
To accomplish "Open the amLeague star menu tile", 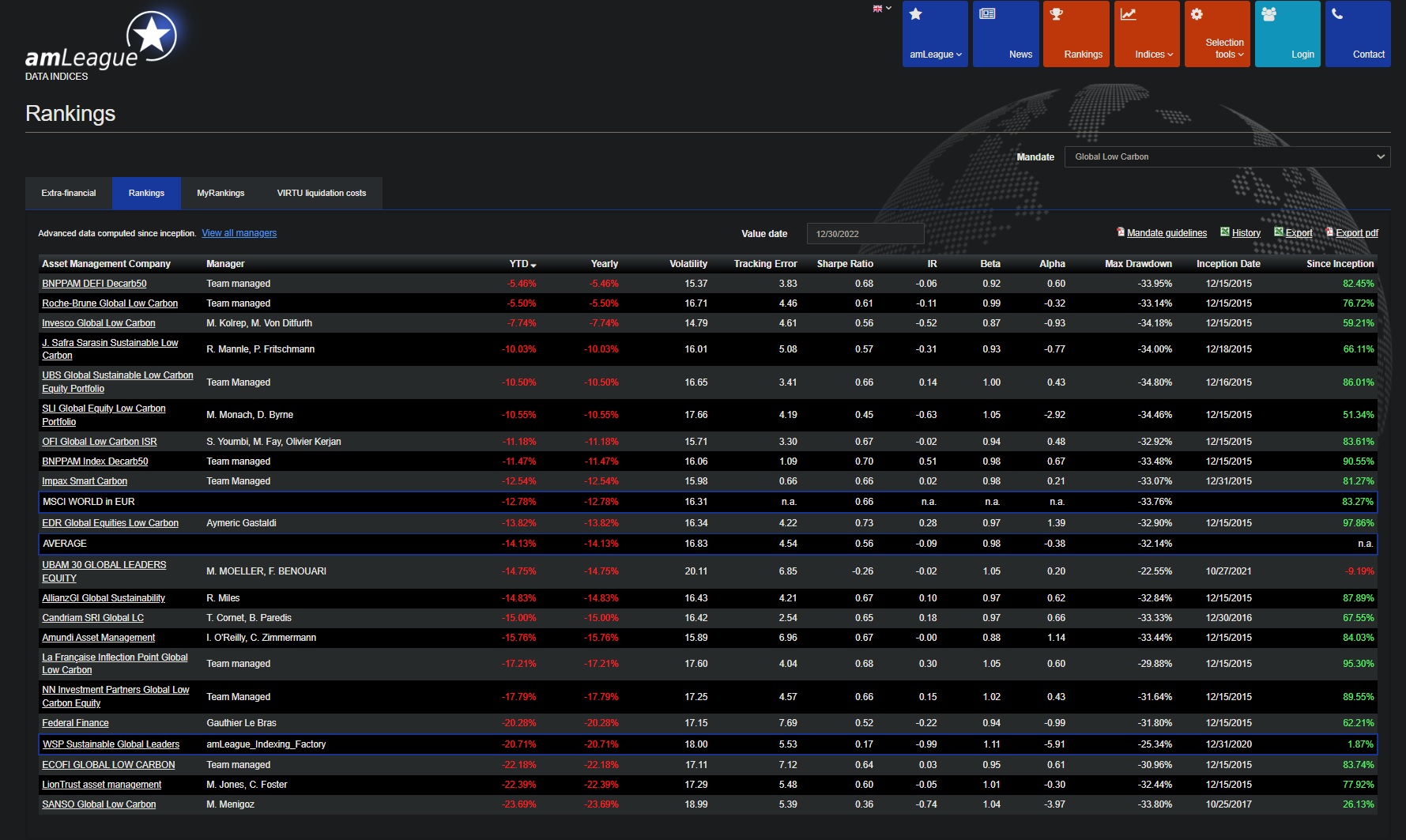I will click(935, 34).
